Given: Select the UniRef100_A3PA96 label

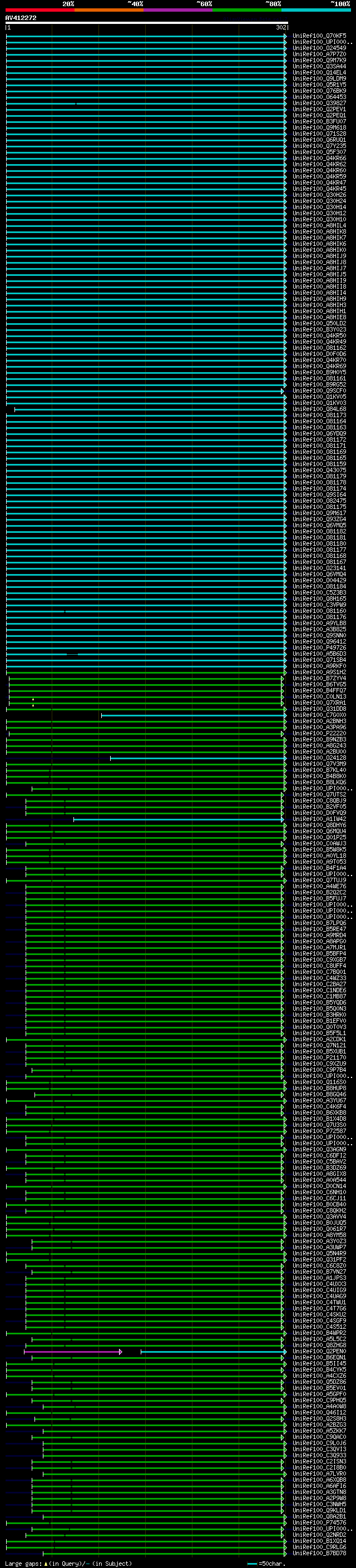Looking at the screenshot, I should (x=319, y=727).
